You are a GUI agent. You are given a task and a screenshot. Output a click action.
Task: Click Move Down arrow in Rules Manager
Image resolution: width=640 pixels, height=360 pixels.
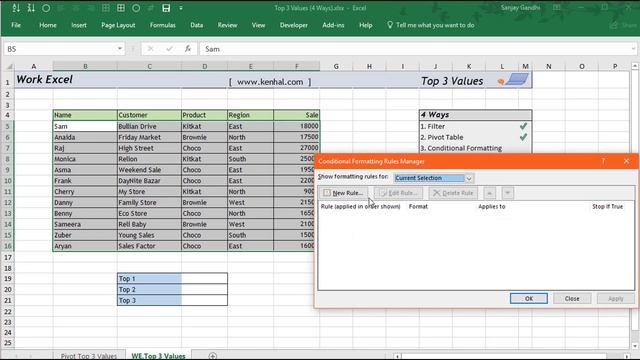tap(507, 193)
